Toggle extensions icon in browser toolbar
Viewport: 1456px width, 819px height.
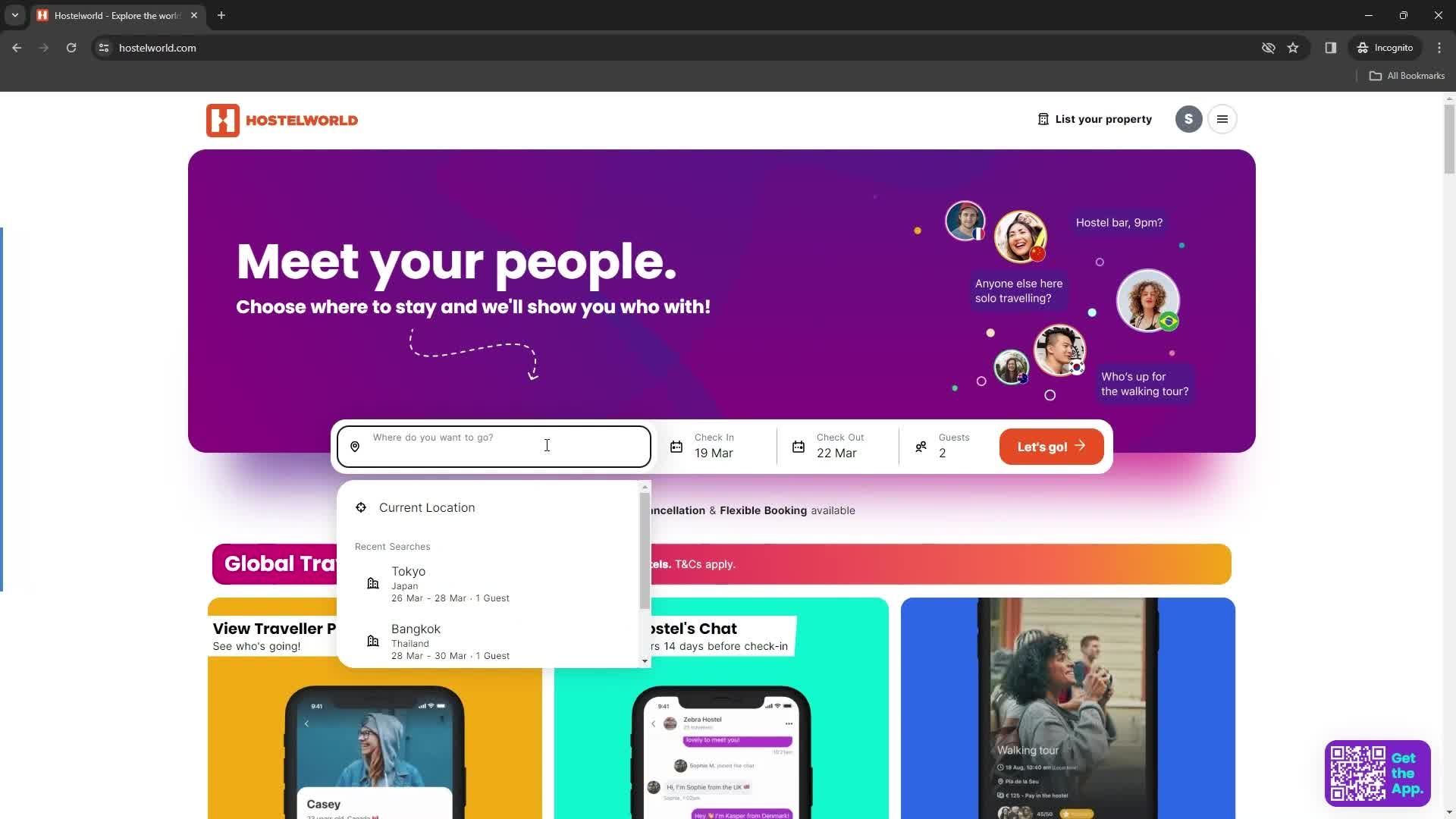[x=1332, y=47]
